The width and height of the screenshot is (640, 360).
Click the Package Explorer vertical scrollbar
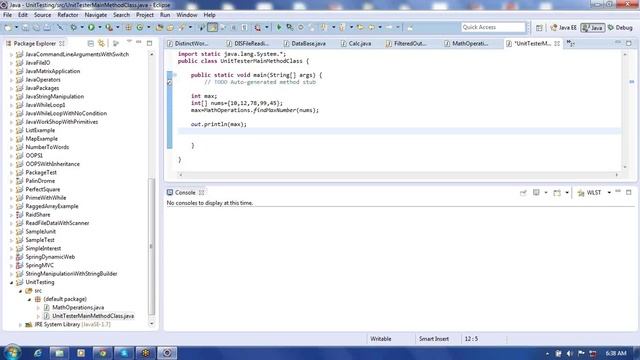pos(151,247)
